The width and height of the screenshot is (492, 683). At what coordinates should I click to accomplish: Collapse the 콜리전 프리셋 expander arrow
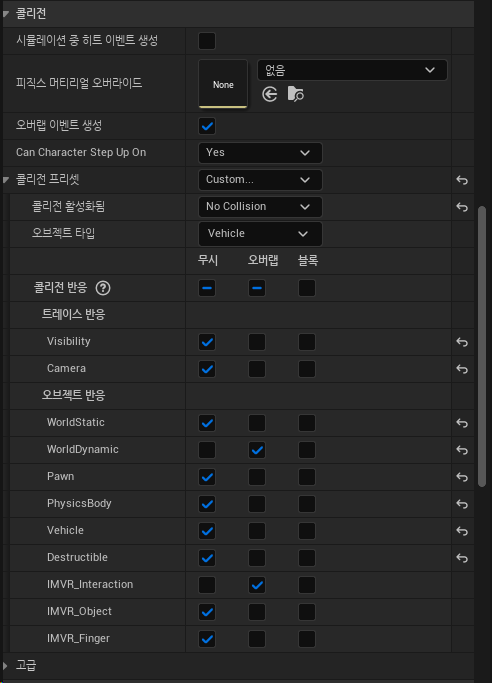6,179
